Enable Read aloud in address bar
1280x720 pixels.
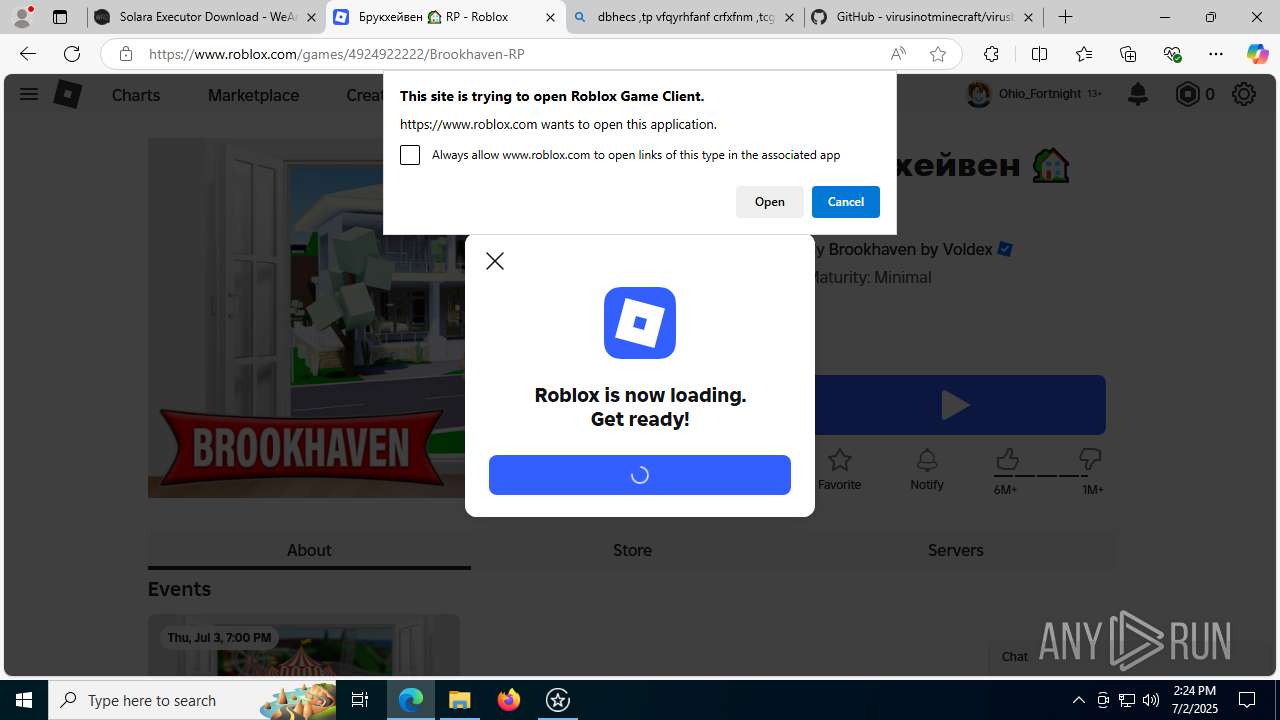pos(898,54)
